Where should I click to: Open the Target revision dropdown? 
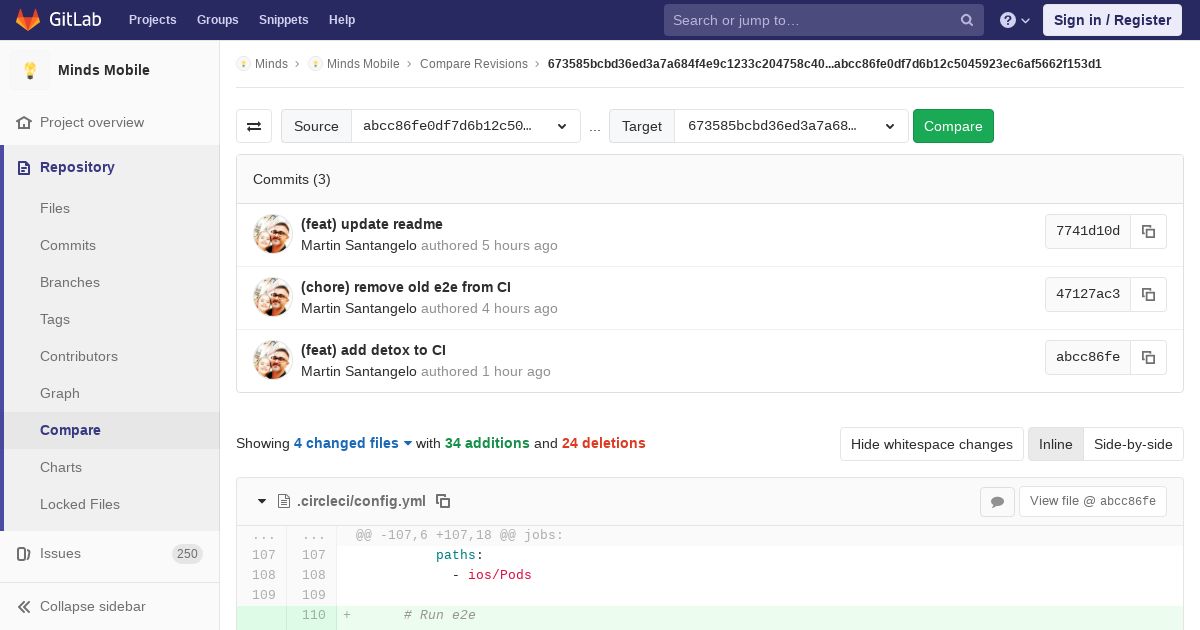coord(791,126)
